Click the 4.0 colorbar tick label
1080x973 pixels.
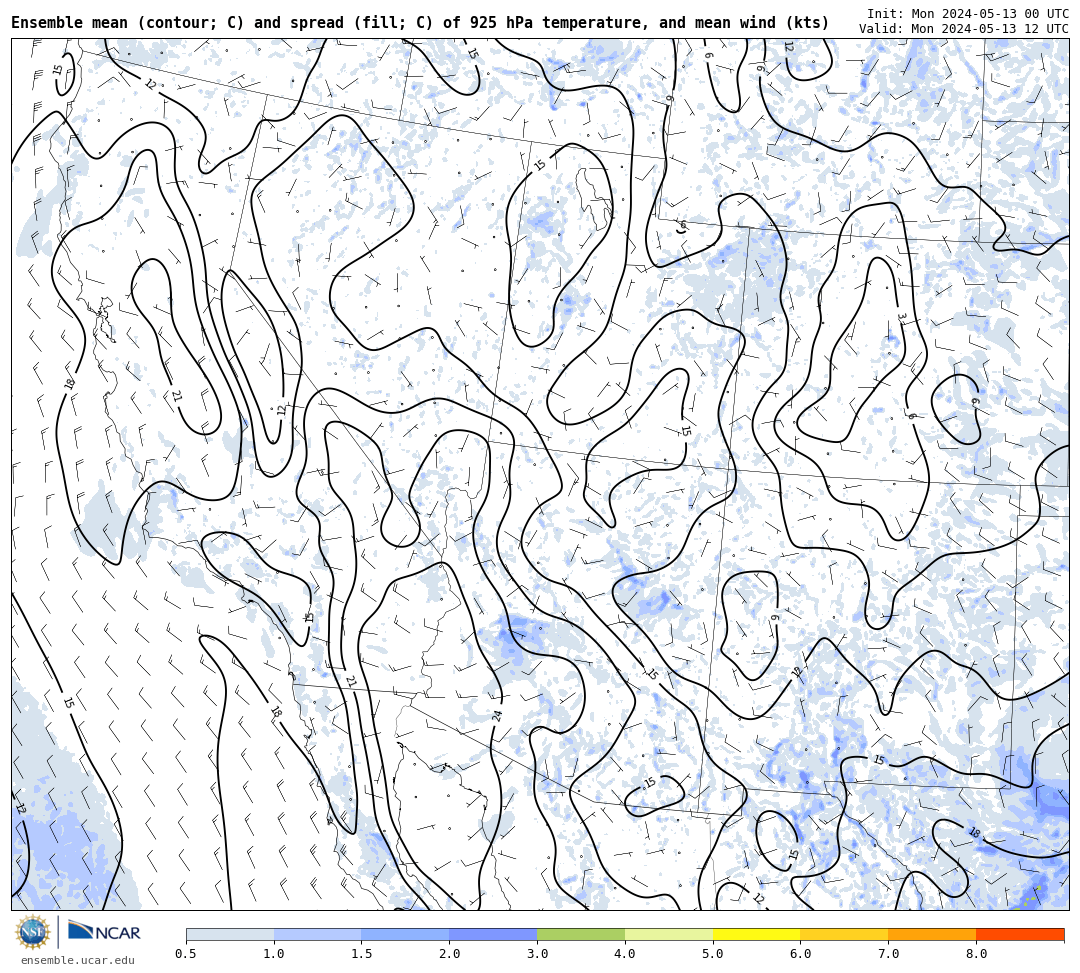click(x=625, y=954)
